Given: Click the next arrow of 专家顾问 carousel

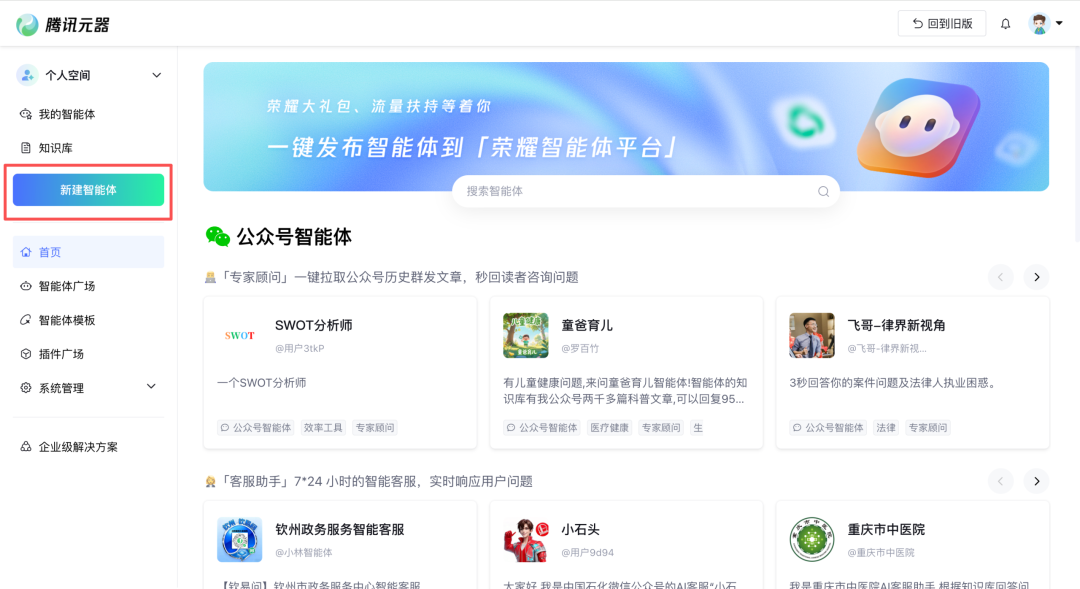Looking at the screenshot, I should [x=1036, y=277].
